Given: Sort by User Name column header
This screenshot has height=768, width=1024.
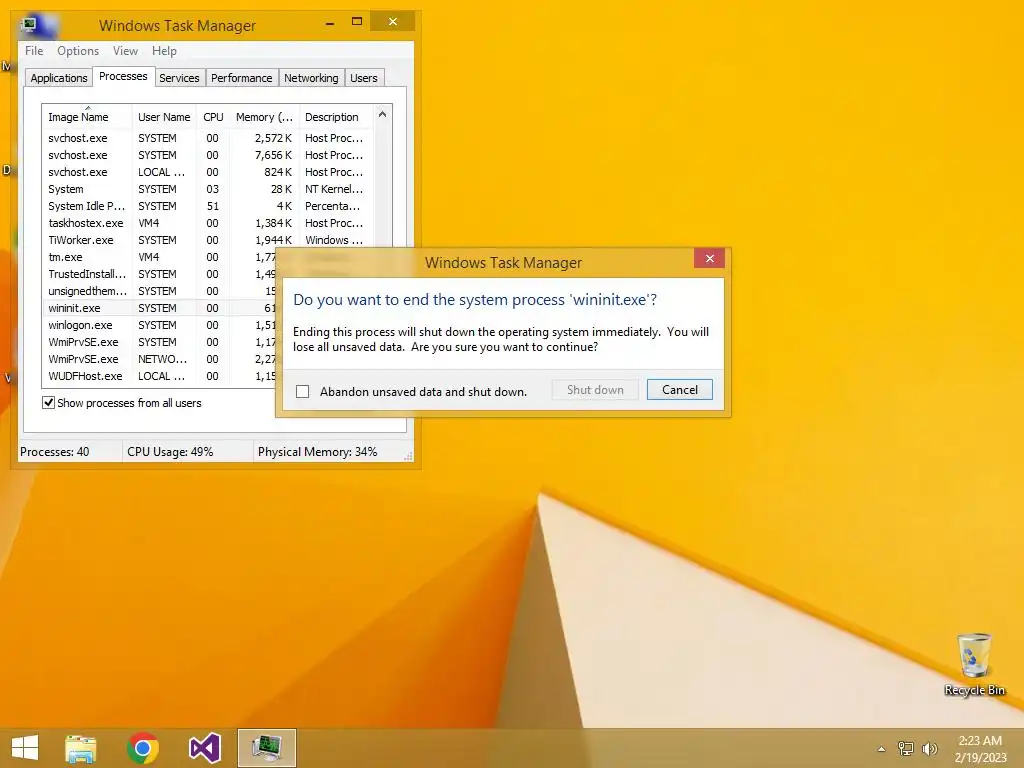Looking at the screenshot, I should (164, 117).
